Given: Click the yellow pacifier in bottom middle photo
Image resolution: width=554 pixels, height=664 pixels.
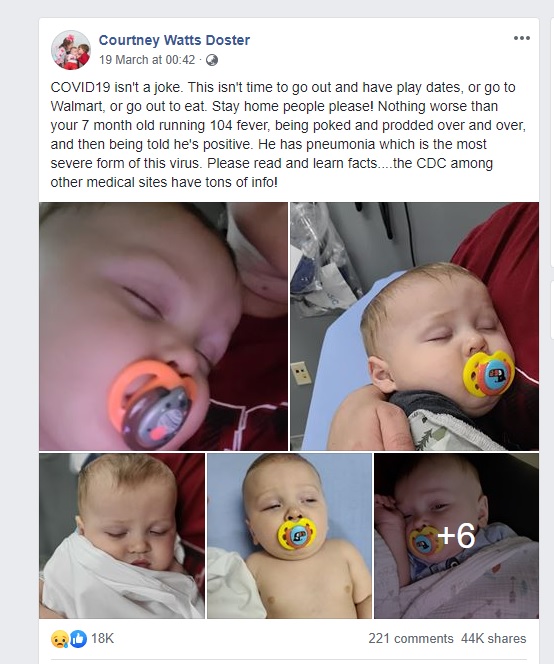Looking at the screenshot, I should (x=297, y=534).
